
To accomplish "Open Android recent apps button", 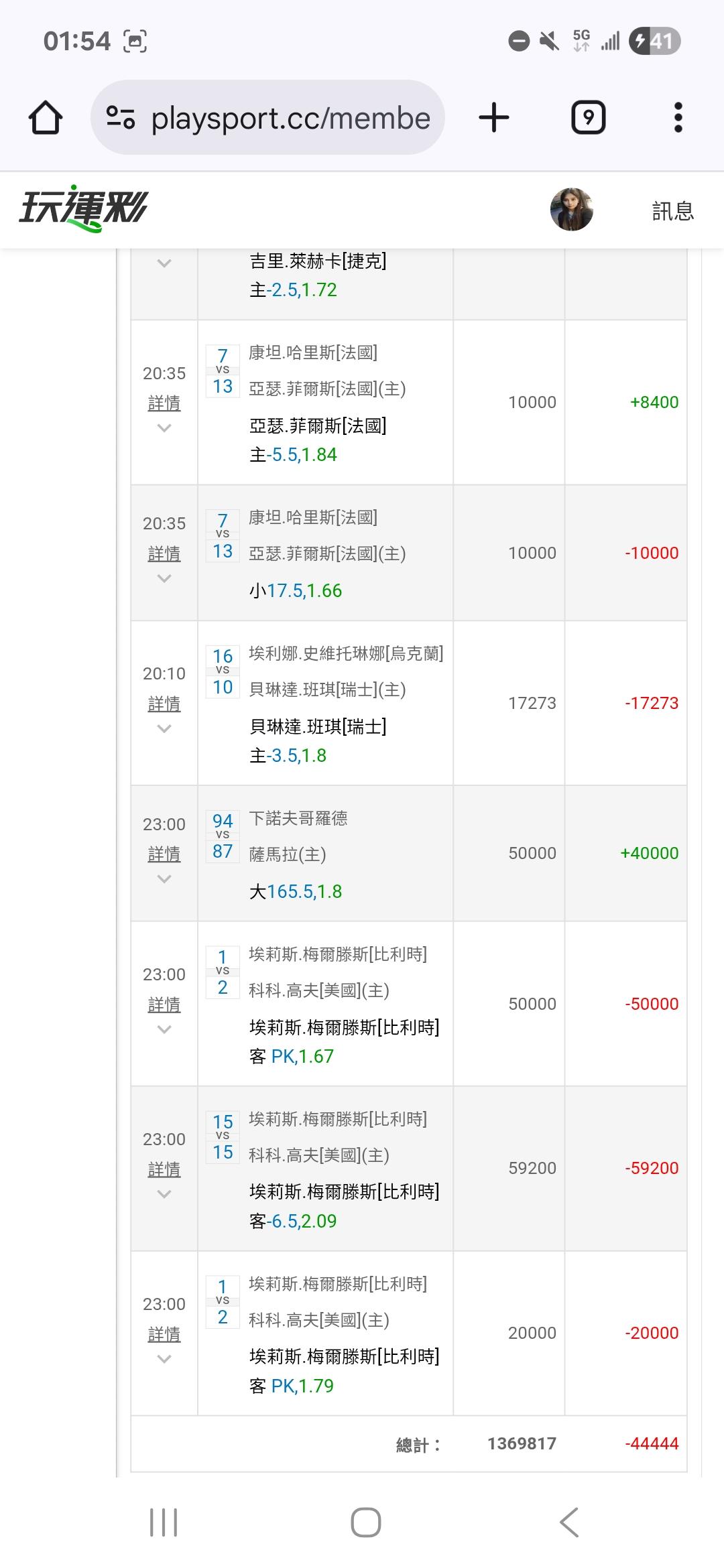I will [x=164, y=1522].
